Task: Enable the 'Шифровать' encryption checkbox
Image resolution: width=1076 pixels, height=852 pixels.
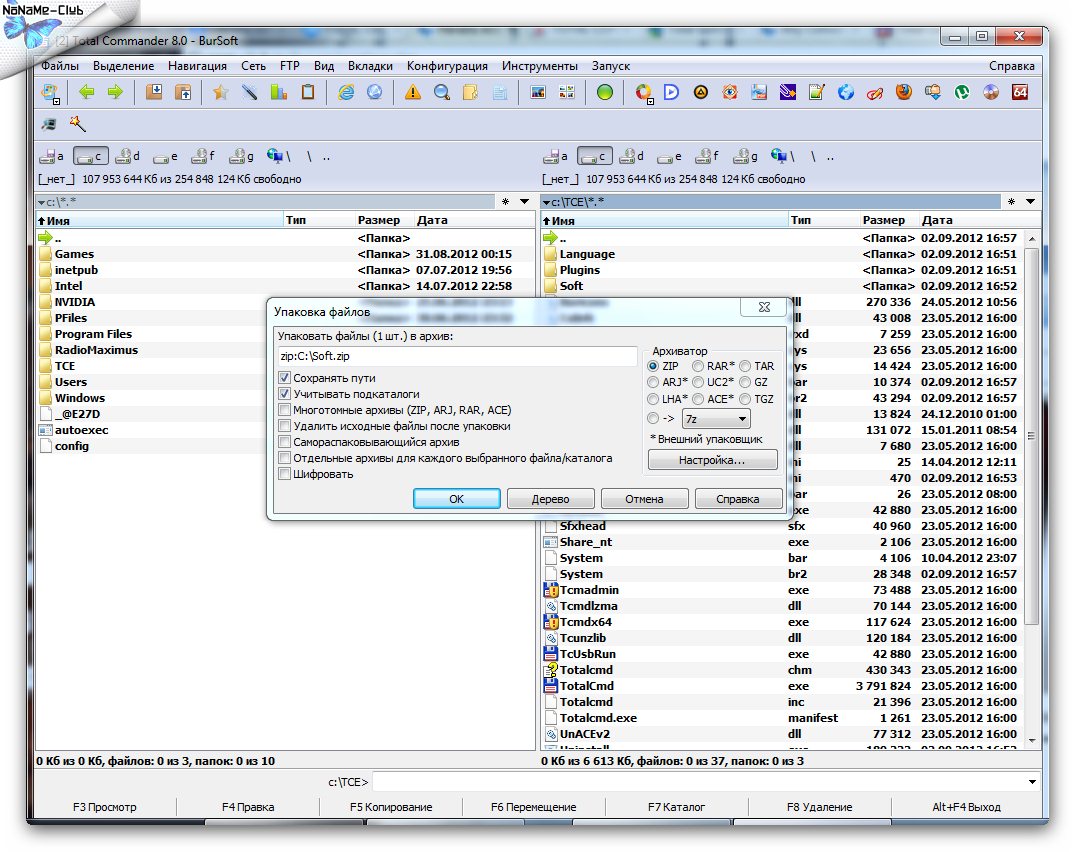Action: 285,474
